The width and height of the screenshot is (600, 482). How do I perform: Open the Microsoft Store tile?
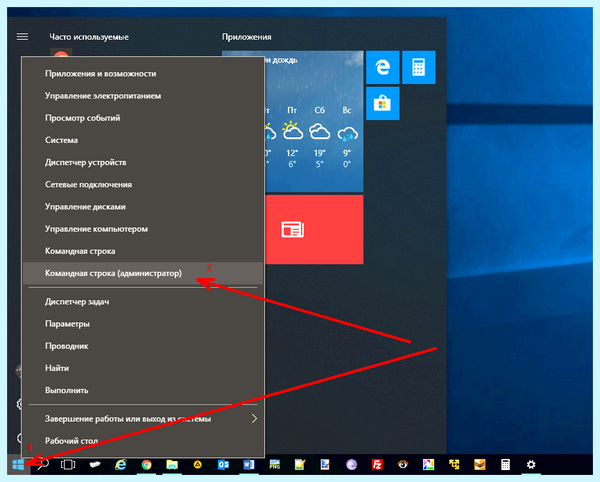point(383,103)
